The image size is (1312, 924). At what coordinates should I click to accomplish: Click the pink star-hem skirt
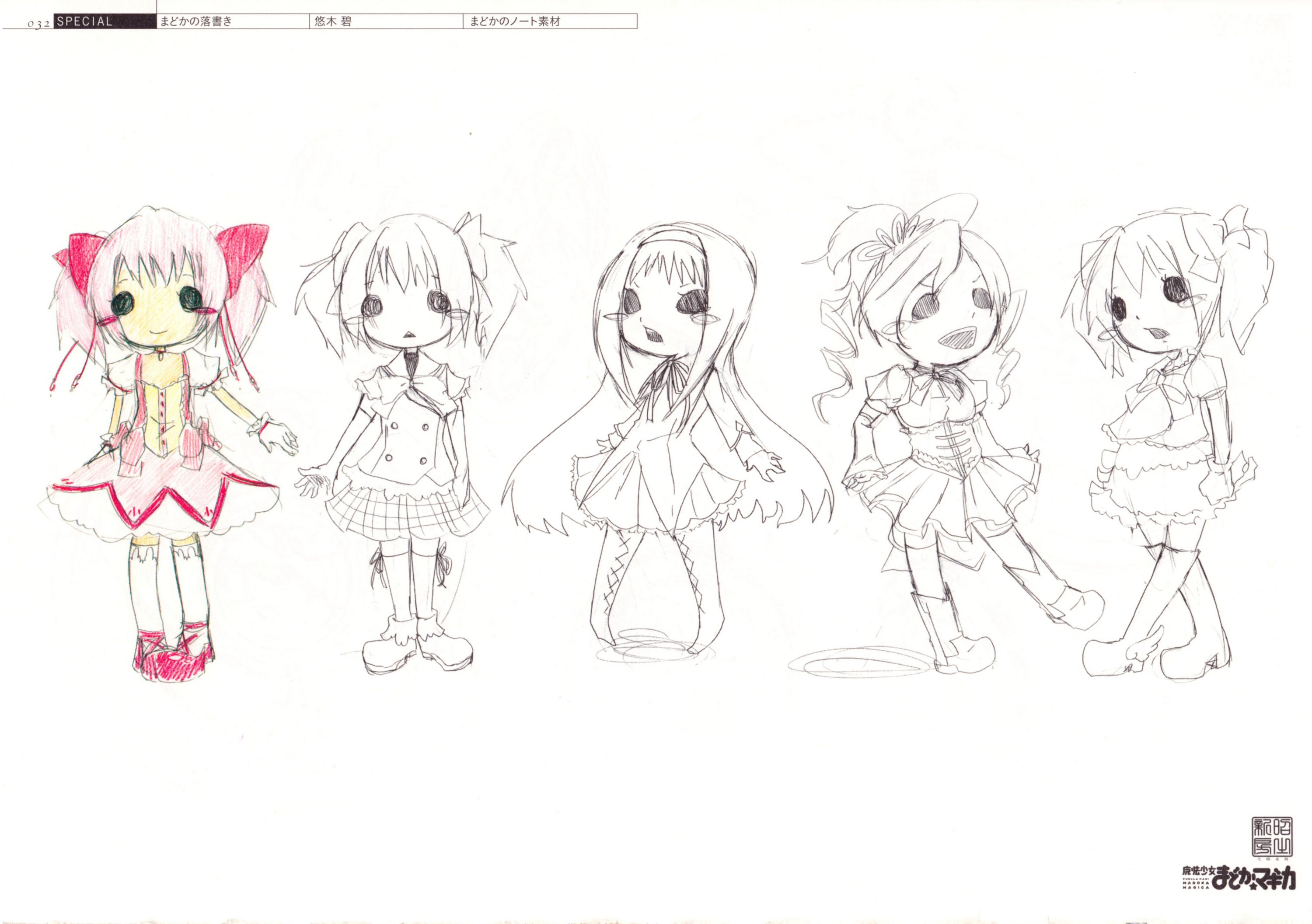tap(160, 486)
